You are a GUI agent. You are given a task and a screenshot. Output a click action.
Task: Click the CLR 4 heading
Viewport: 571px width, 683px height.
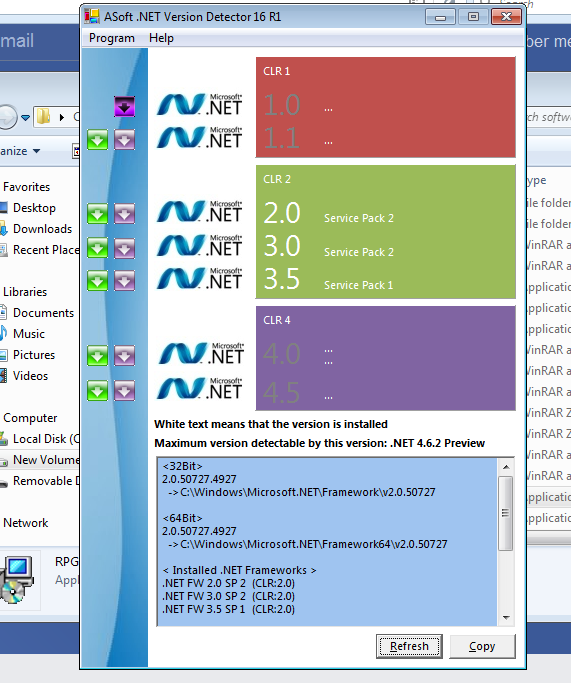[x=277, y=320]
